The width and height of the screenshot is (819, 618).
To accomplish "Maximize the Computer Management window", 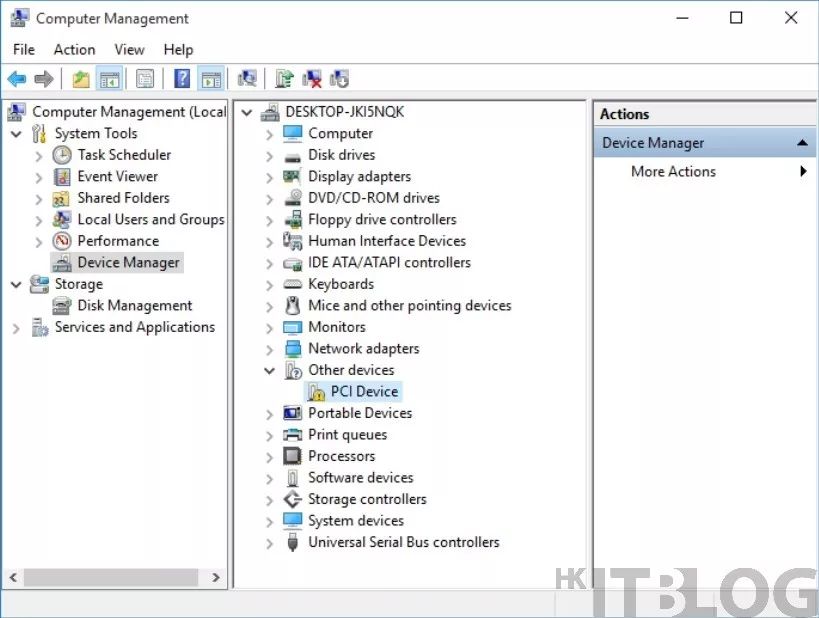I will [736, 18].
